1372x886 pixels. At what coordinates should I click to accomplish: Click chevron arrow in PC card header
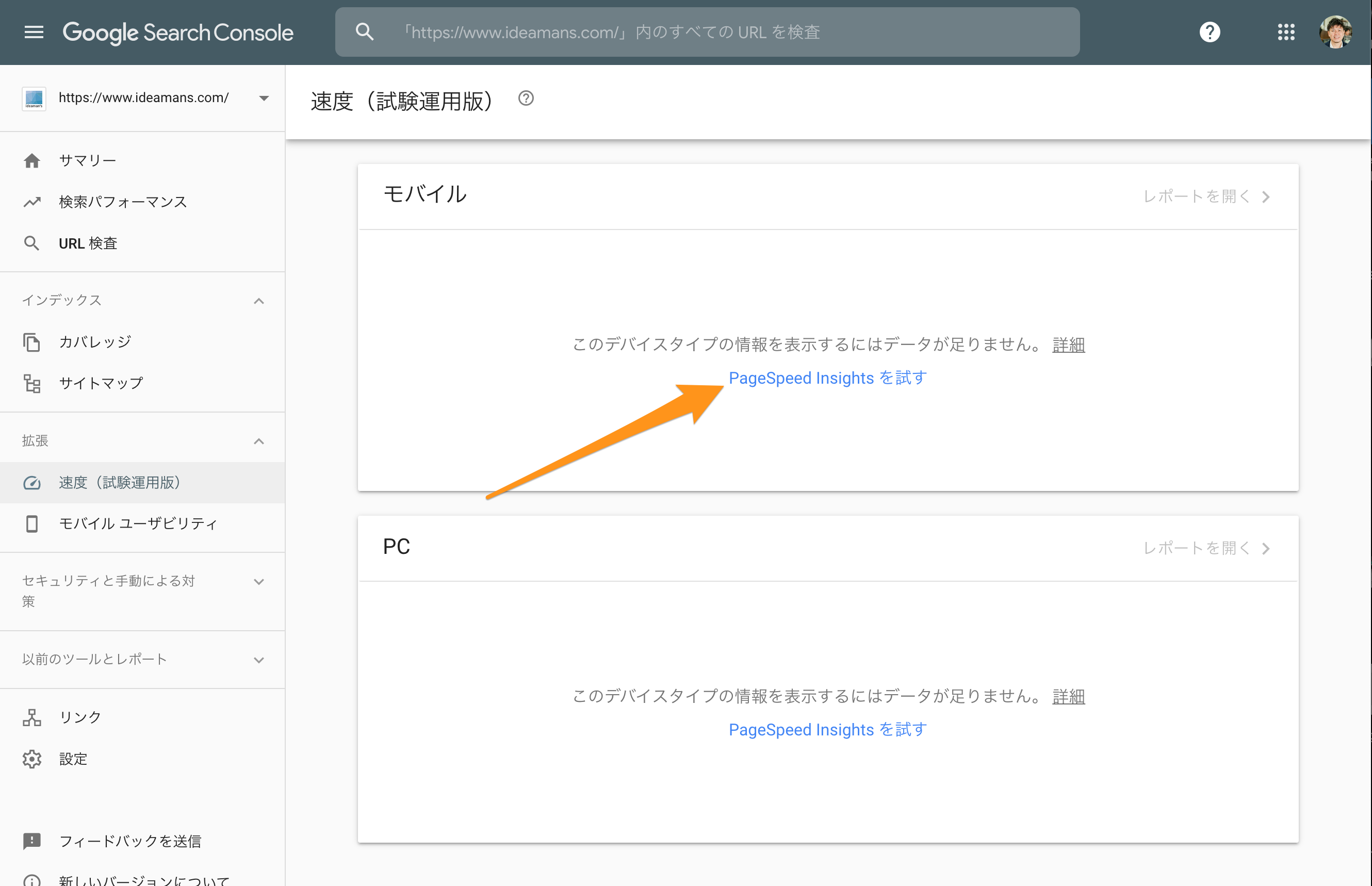point(1265,548)
